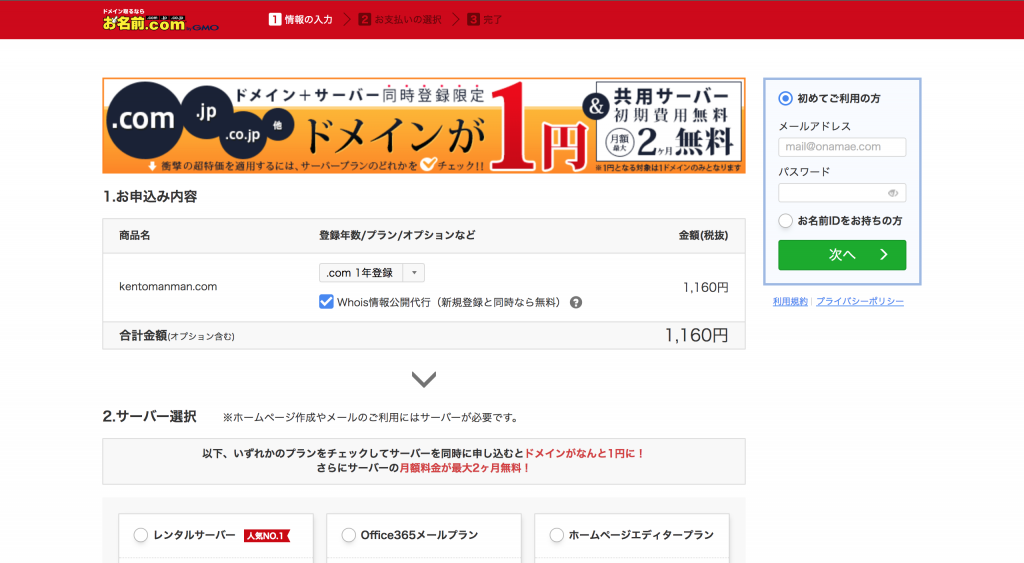Click the 1.お申込み内容 heading

coord(150,197)
